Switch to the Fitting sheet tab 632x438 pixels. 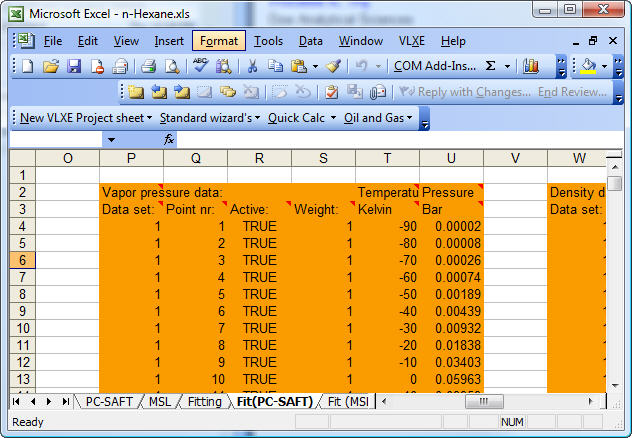click(x=205, y=402)
